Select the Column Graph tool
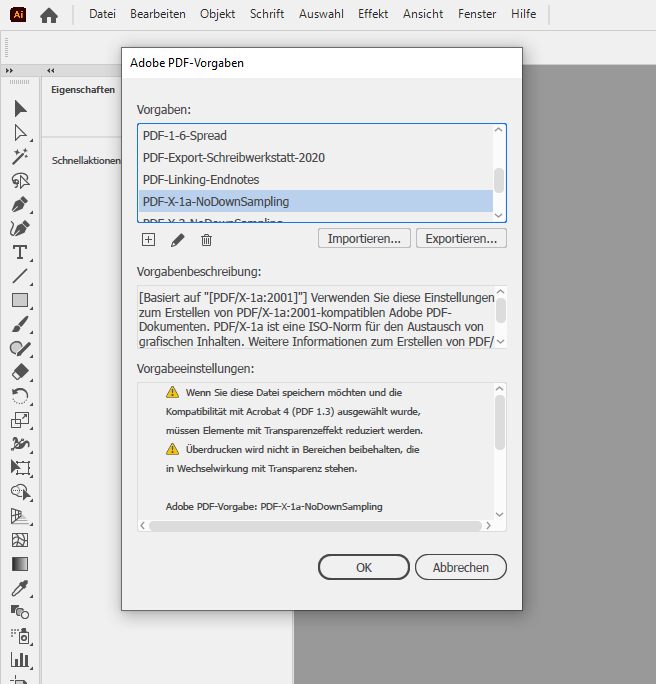This screenshot has height=684, width=656. tap(20, 660)
